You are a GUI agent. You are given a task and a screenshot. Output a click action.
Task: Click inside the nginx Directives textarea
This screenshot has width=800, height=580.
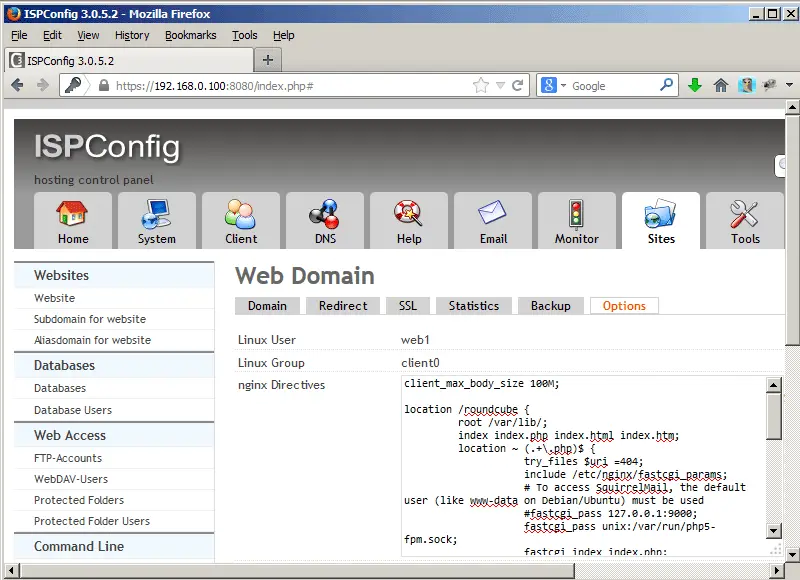(584, 466)
